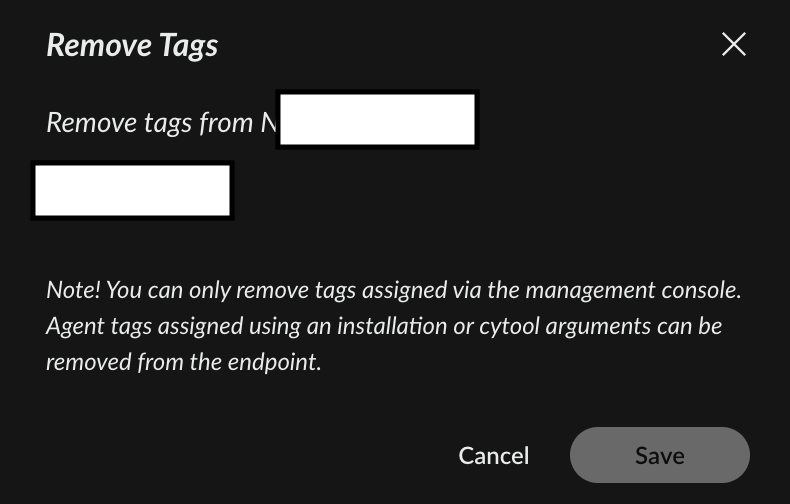Select the white box beside "Remove tags from"
The height and width of the screenshot is (504, 790).
point(377,120)
